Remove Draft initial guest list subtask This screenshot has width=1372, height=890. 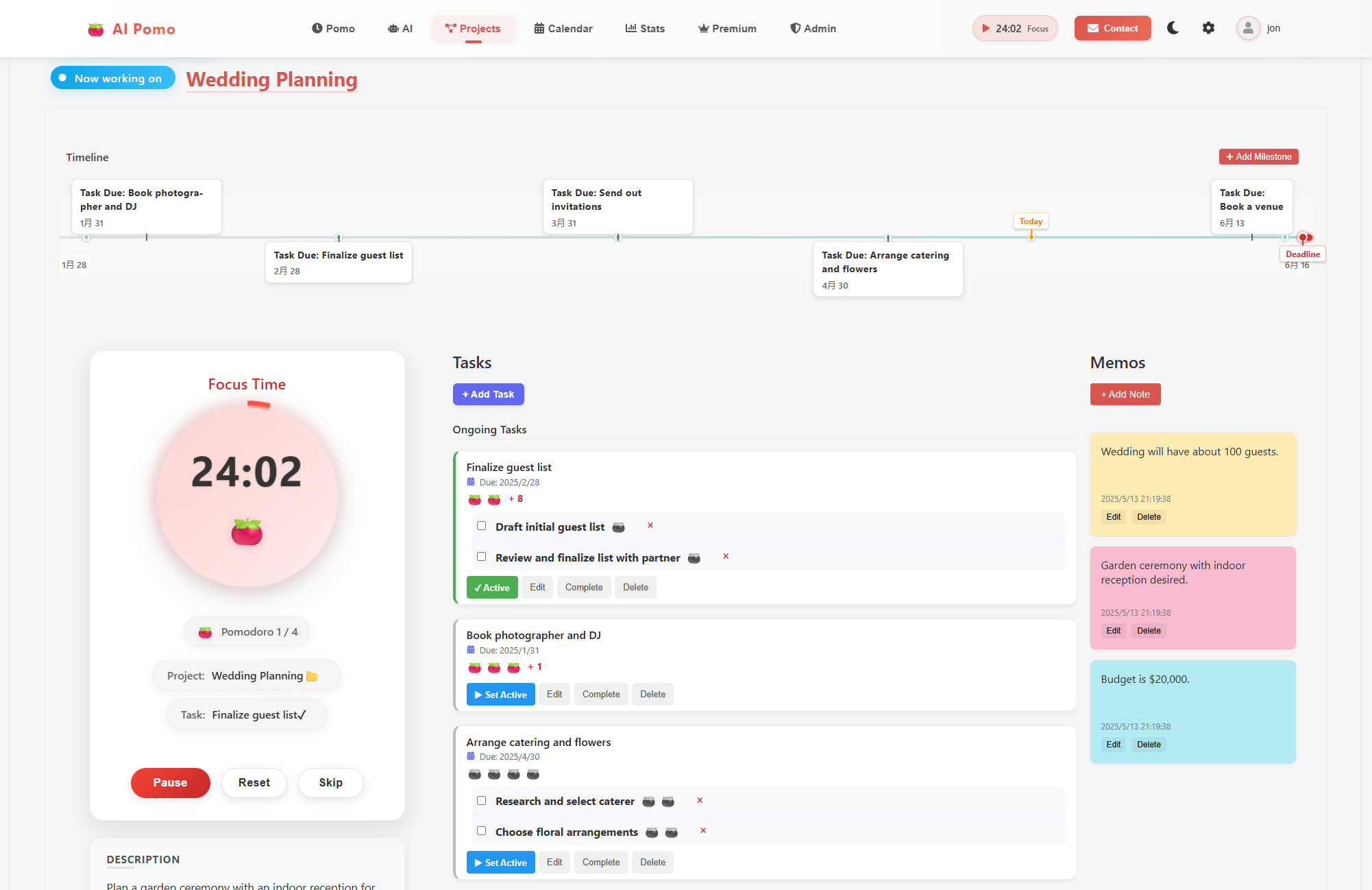click(x=650, y=526)
